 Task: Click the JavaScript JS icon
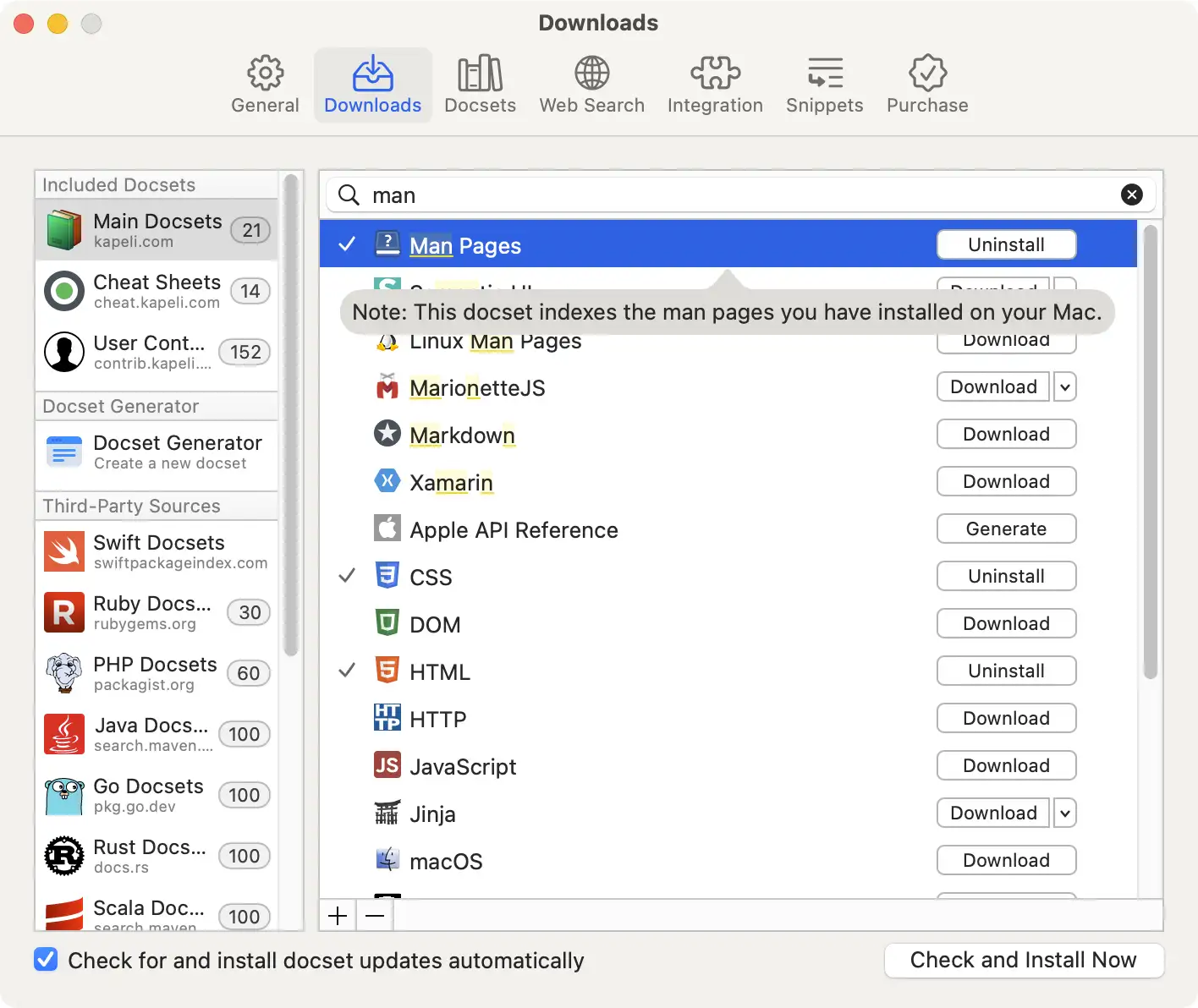(x=387, y=765)
